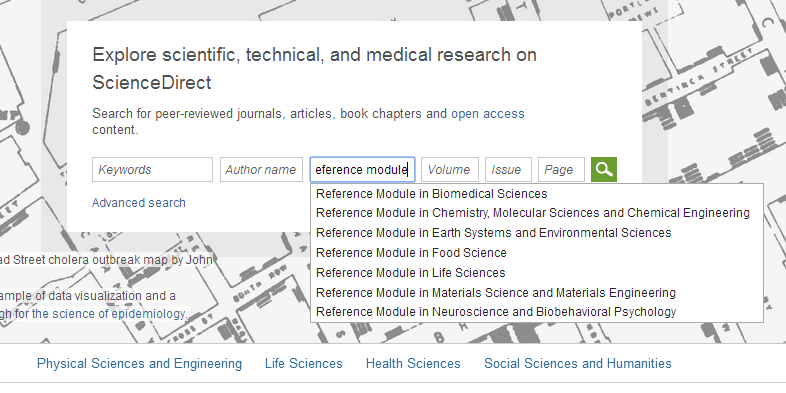Open the Advanced search link

pyautogui.click(x=139, y=203)
